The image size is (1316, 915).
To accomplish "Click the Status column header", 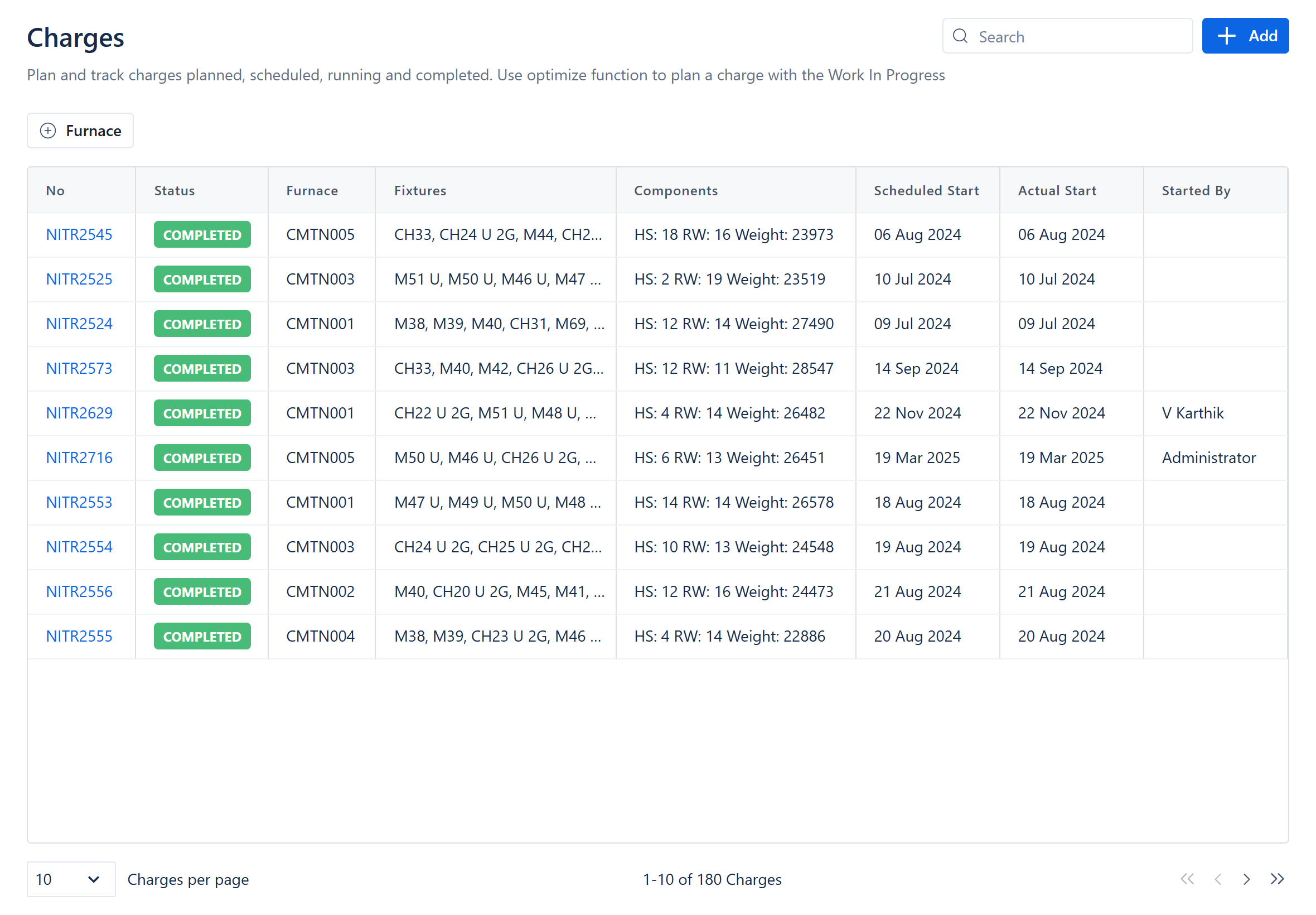I will click(174, 190).
